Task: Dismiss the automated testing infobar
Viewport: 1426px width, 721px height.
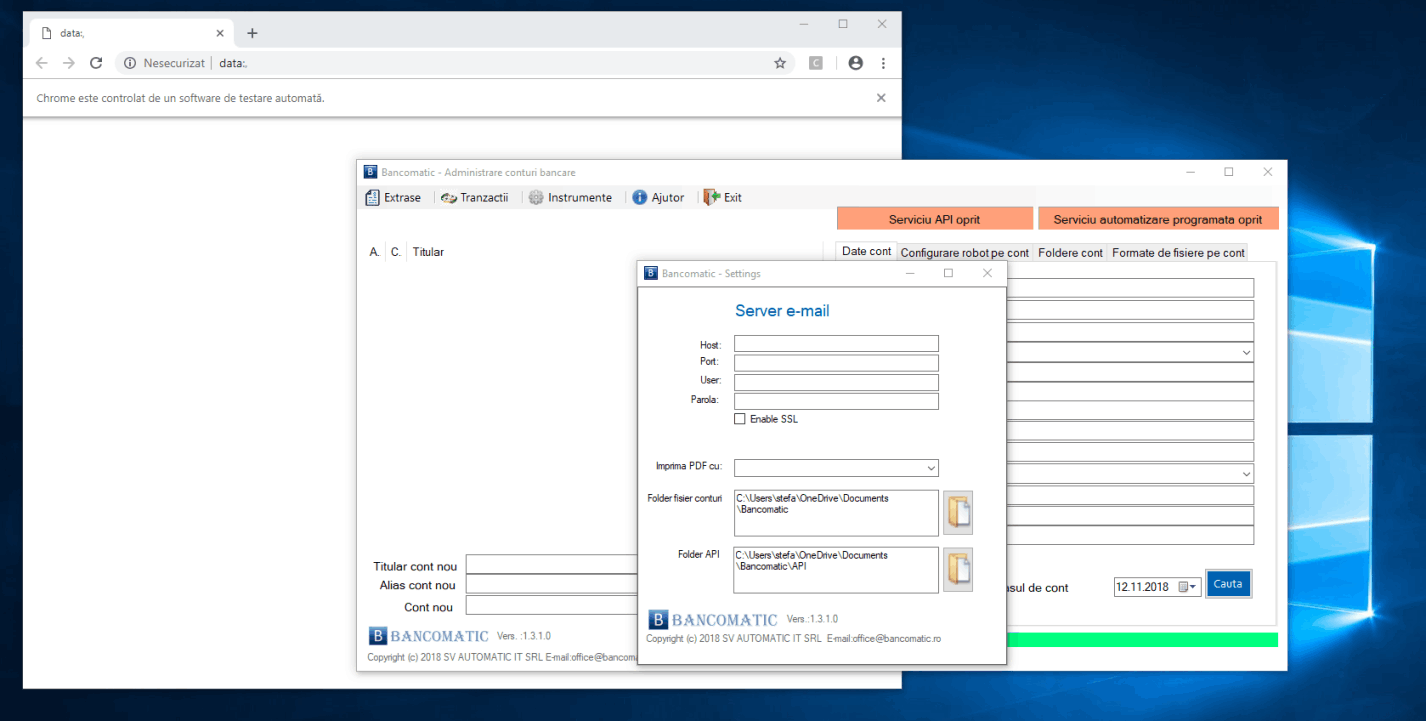Action: click(881, 98)
